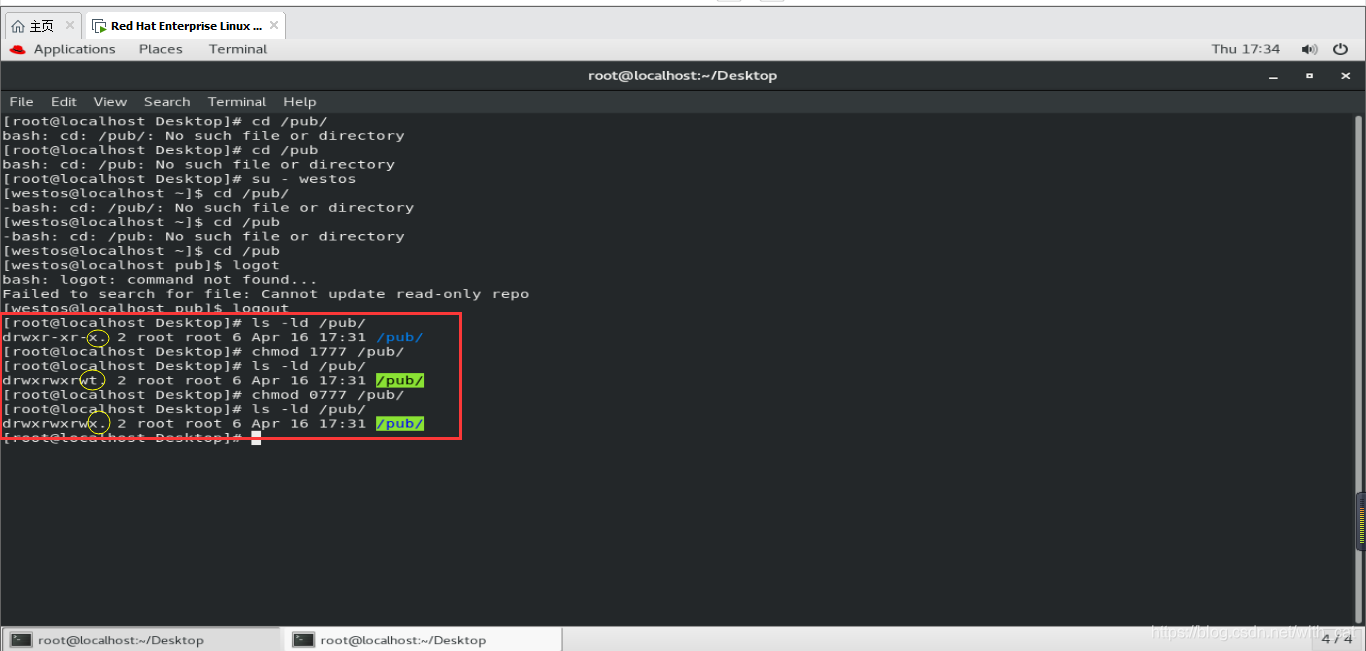Screen dimensions: 1366x651
Task: Close the Red Hat Enterprise Linux tab
Action: click(x=274, y=26)
